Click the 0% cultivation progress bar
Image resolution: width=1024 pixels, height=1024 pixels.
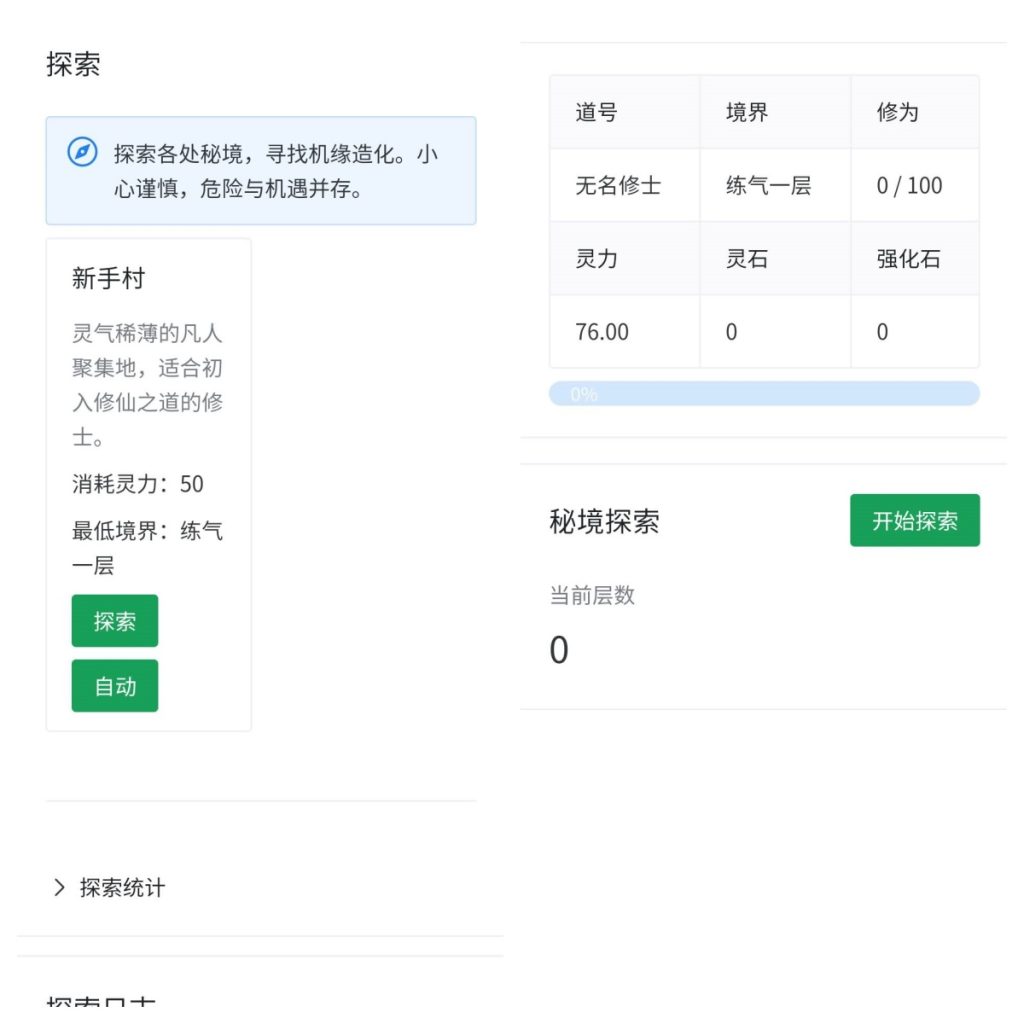point(764,394)
